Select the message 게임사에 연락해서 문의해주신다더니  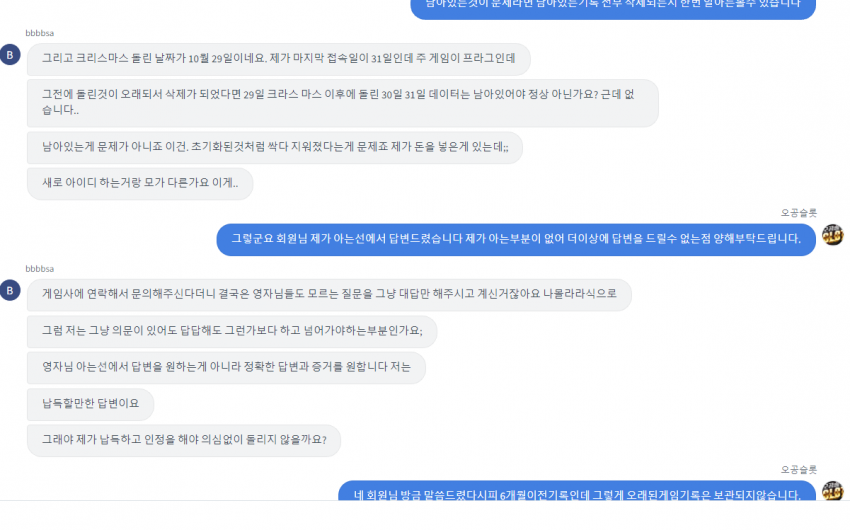coord(329,295)
